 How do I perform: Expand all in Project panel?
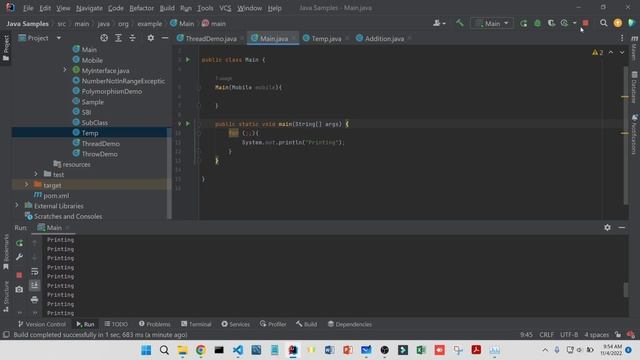pos(118,38)
